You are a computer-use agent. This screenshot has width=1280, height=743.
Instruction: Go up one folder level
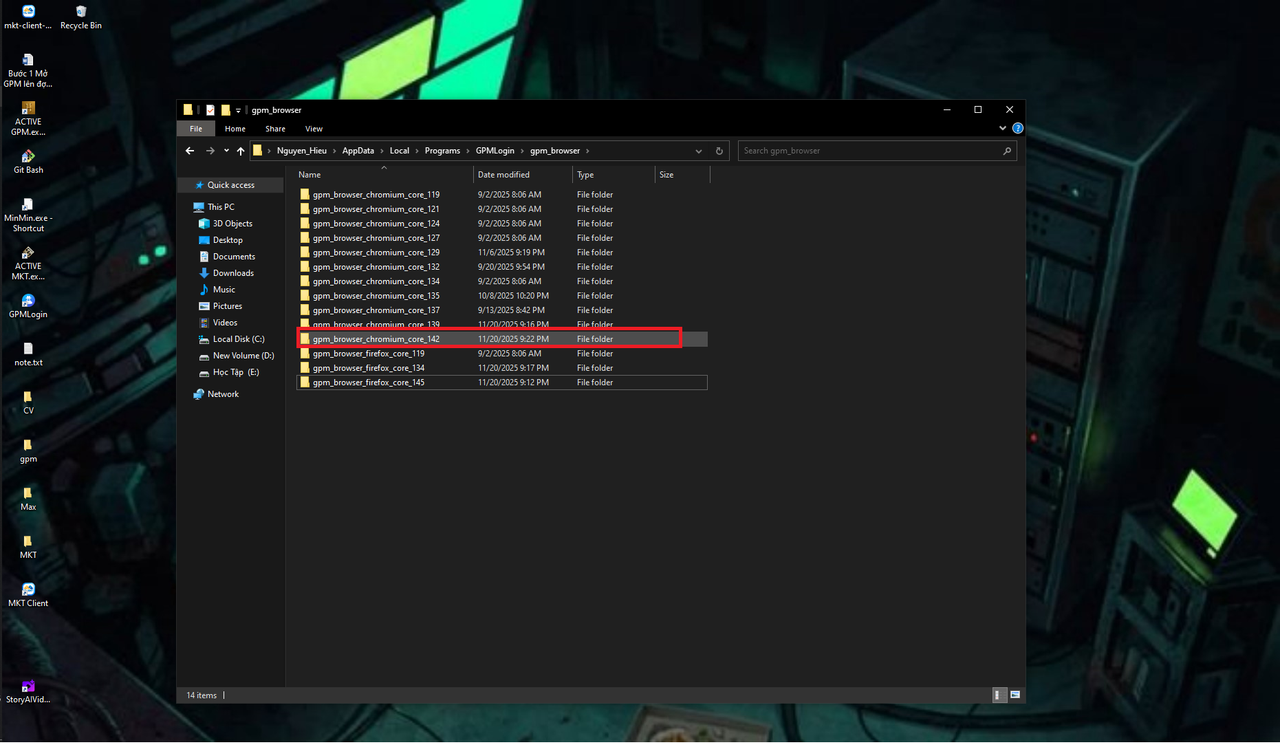click(x=241, y=151)
